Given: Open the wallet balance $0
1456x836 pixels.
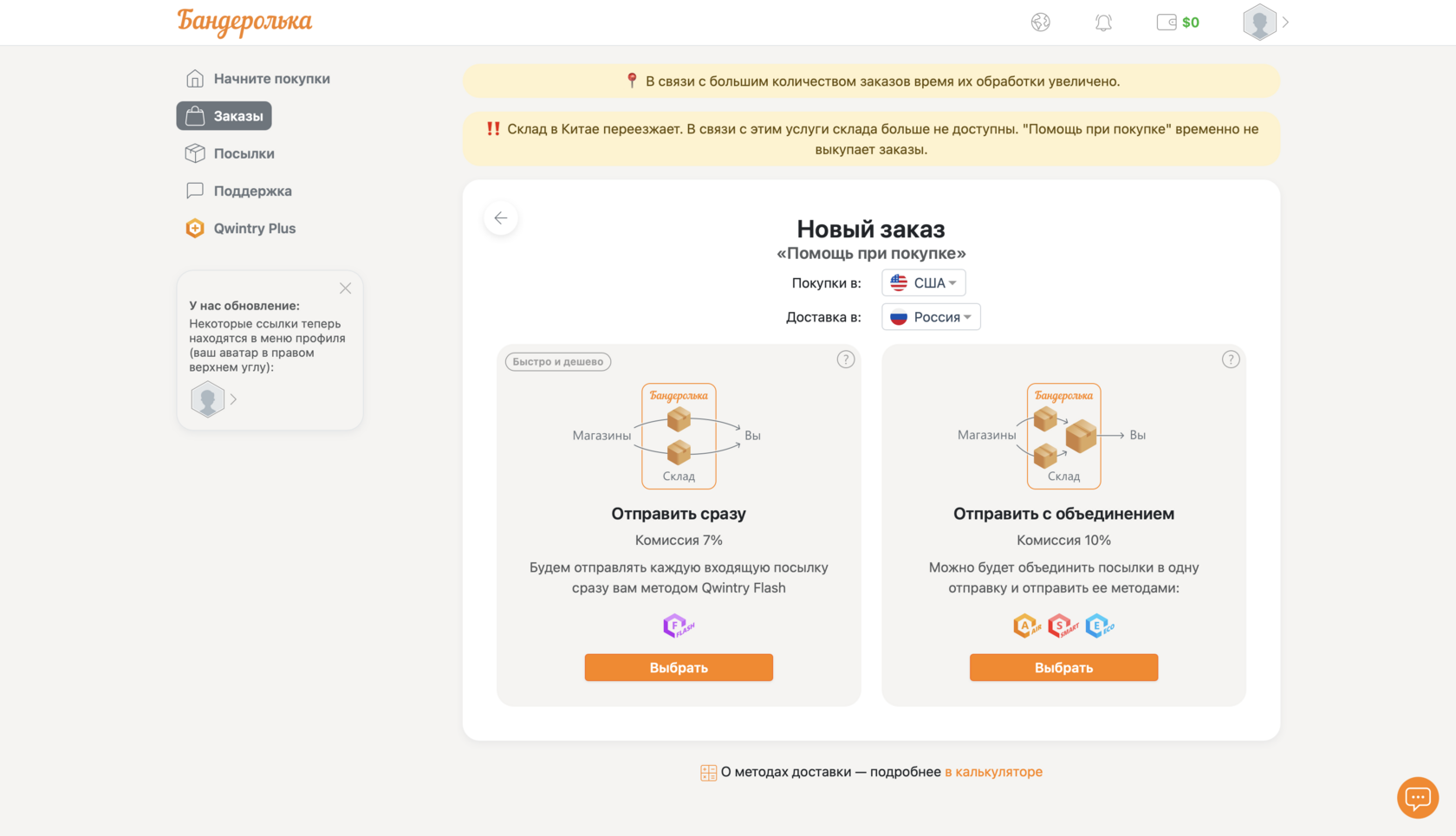Looking at the screenshot, I should pos(1178,23).
